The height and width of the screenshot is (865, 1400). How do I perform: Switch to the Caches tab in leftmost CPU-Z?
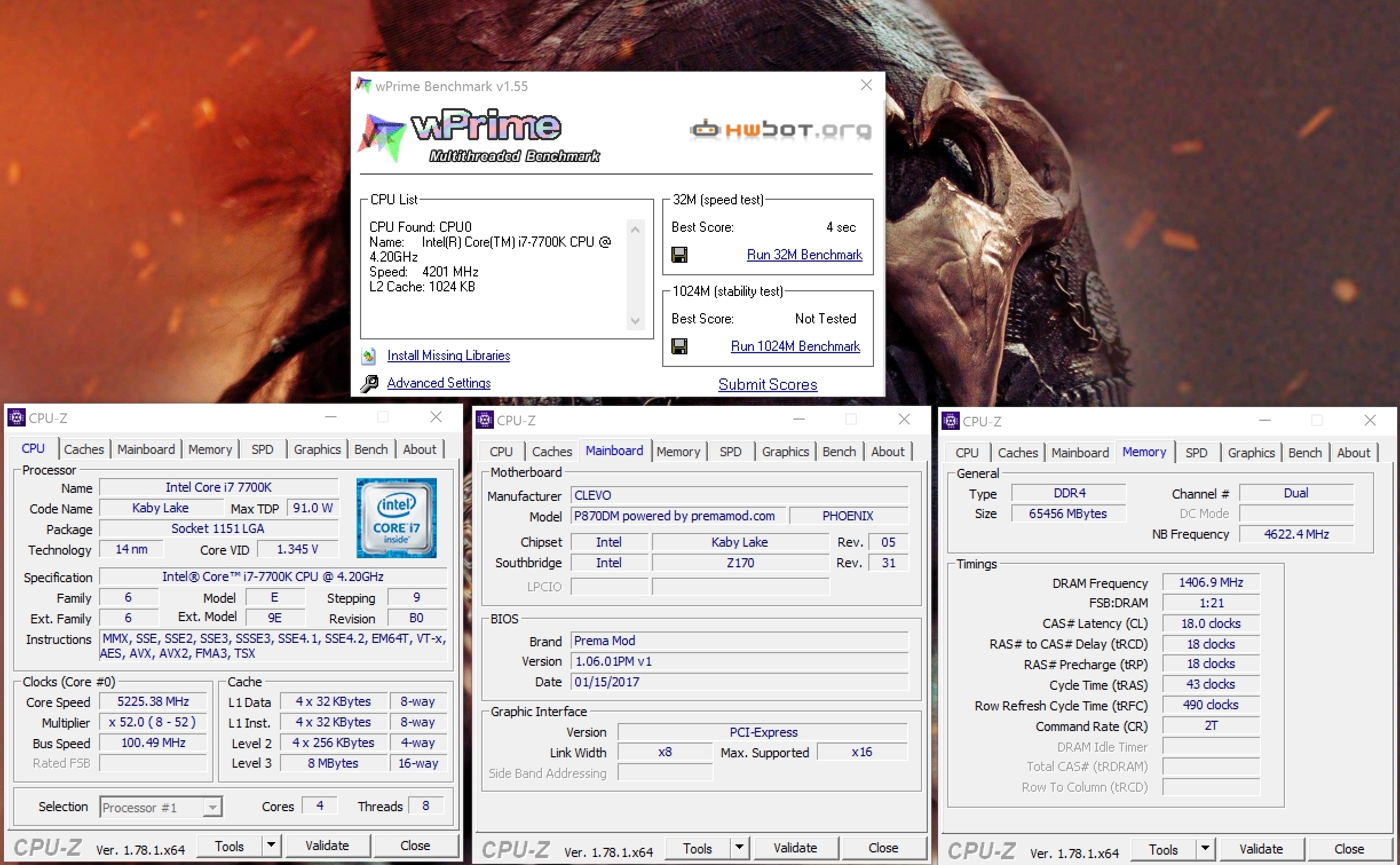(84, 449)
